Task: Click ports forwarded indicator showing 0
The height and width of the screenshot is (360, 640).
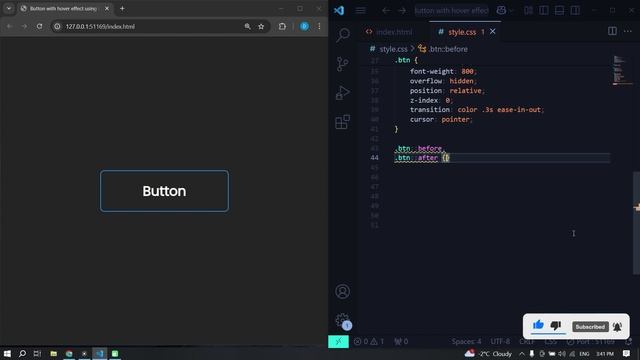Action: tap(401, 341)
